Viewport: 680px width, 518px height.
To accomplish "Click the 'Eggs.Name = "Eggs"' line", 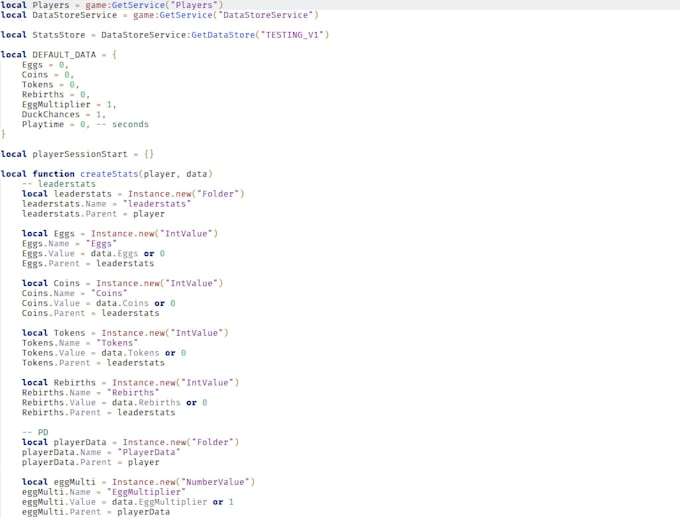I will click(x=69, y=244).
